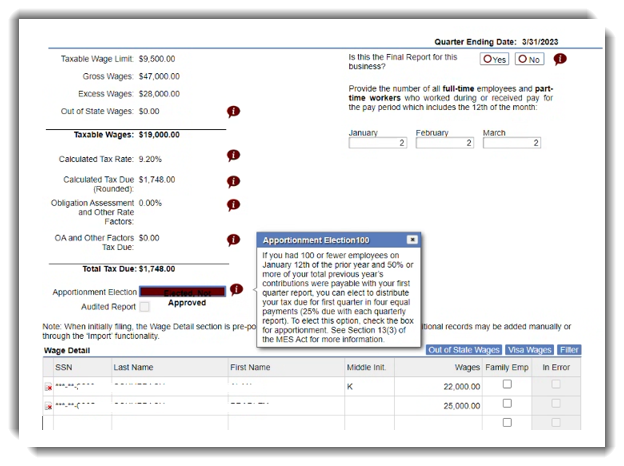624x466 pixels.
Task: Click Excess Wages $28,000.00 value
Action: pos(159,94)
